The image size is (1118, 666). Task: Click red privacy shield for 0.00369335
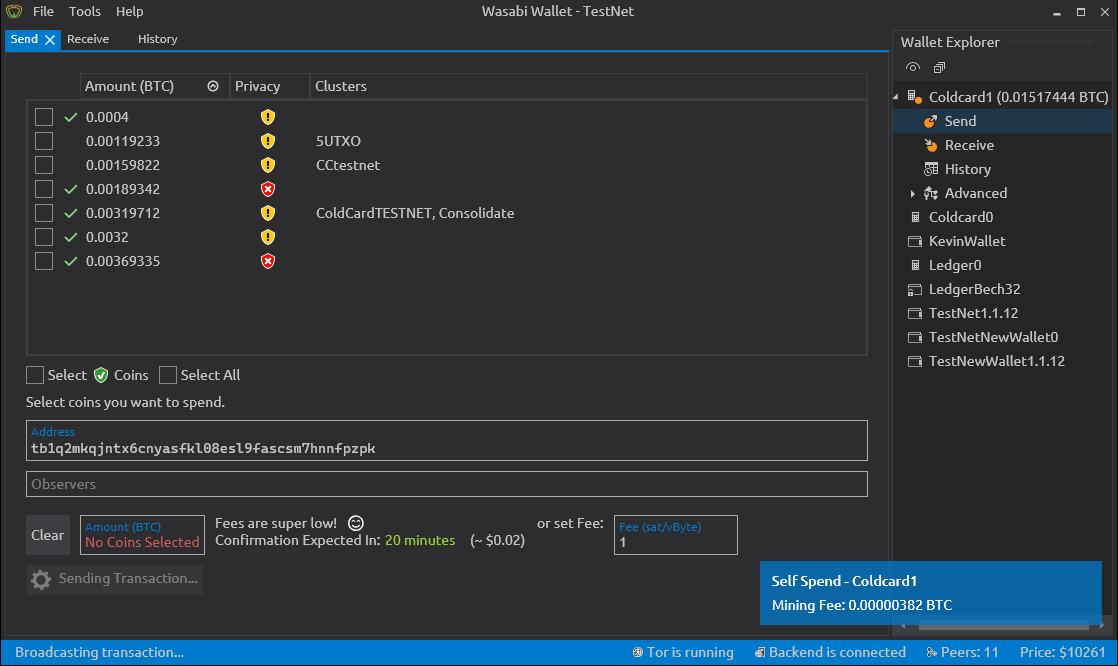267,261
